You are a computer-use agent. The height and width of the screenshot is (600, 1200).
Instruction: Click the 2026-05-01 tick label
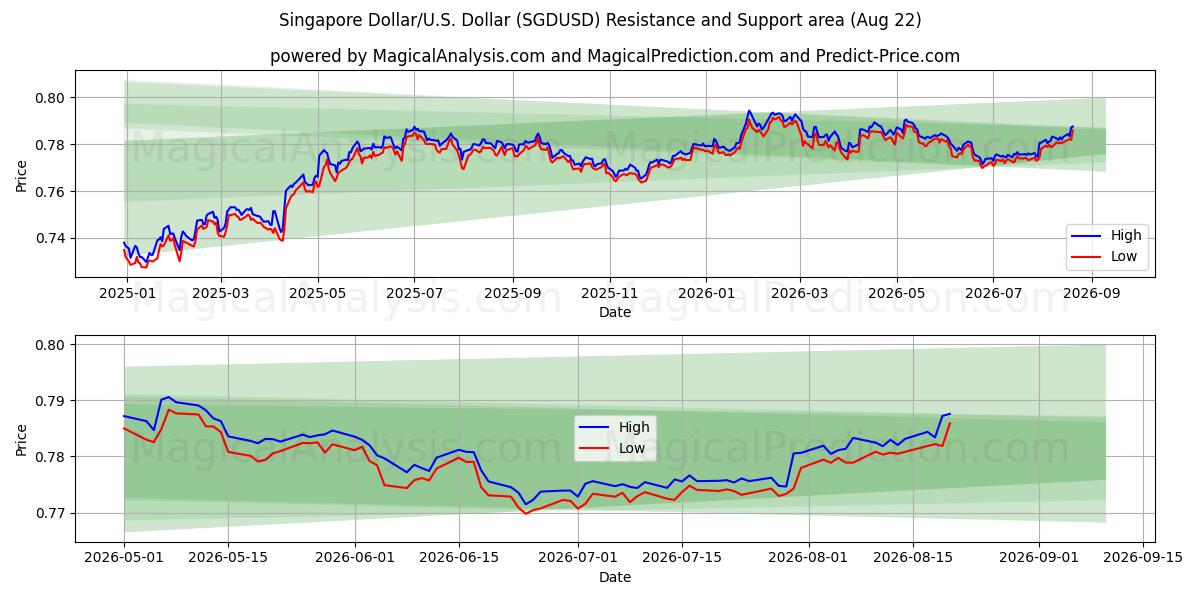tap(124, 559)
